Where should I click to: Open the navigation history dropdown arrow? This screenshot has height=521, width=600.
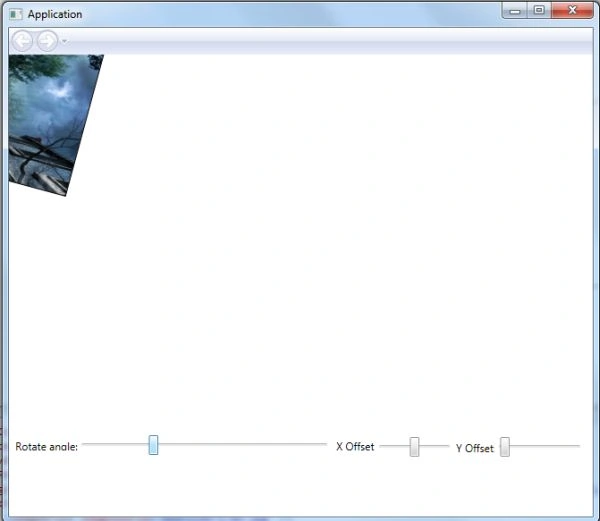(65, 41)
